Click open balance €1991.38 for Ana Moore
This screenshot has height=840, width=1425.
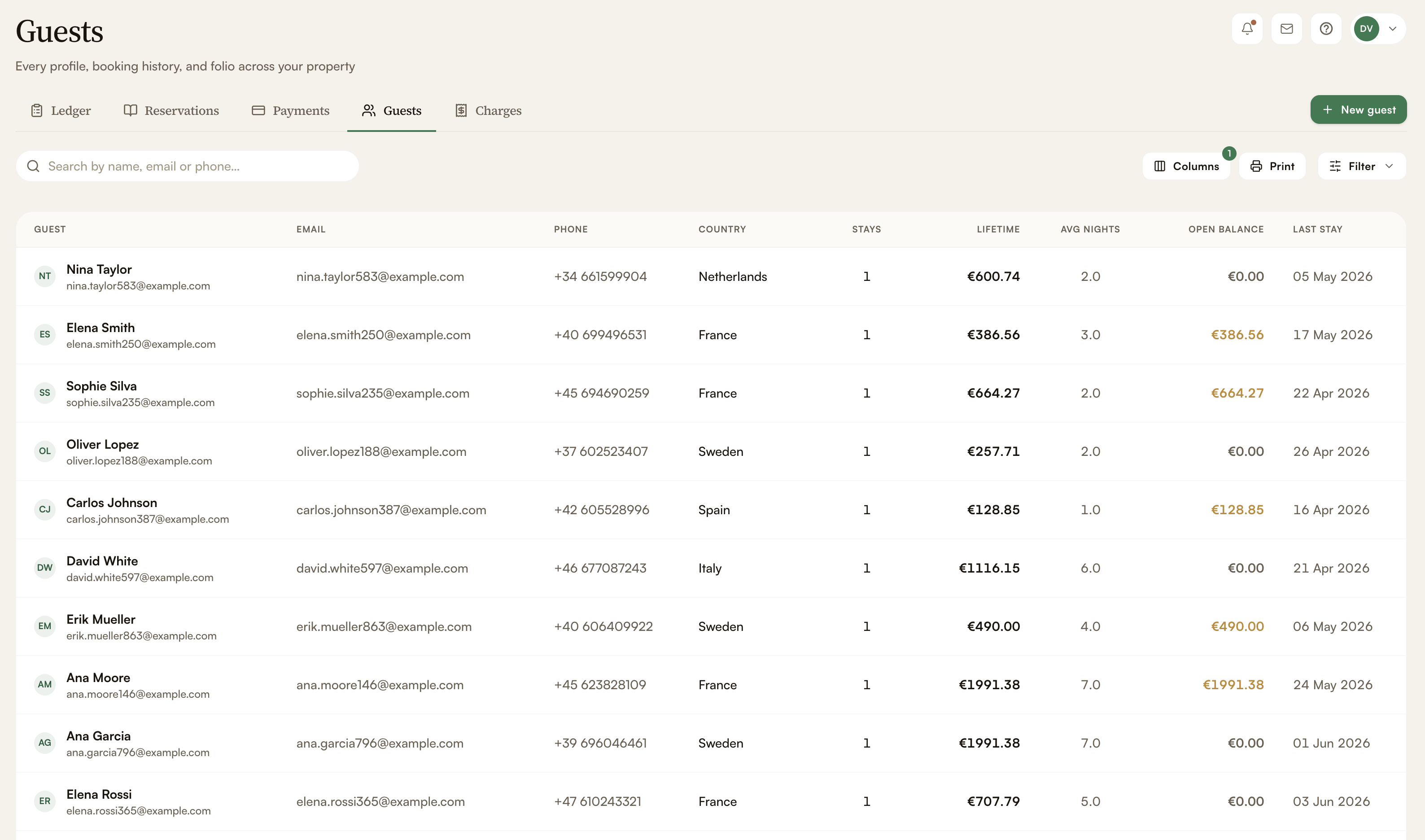coord(1233,684)
